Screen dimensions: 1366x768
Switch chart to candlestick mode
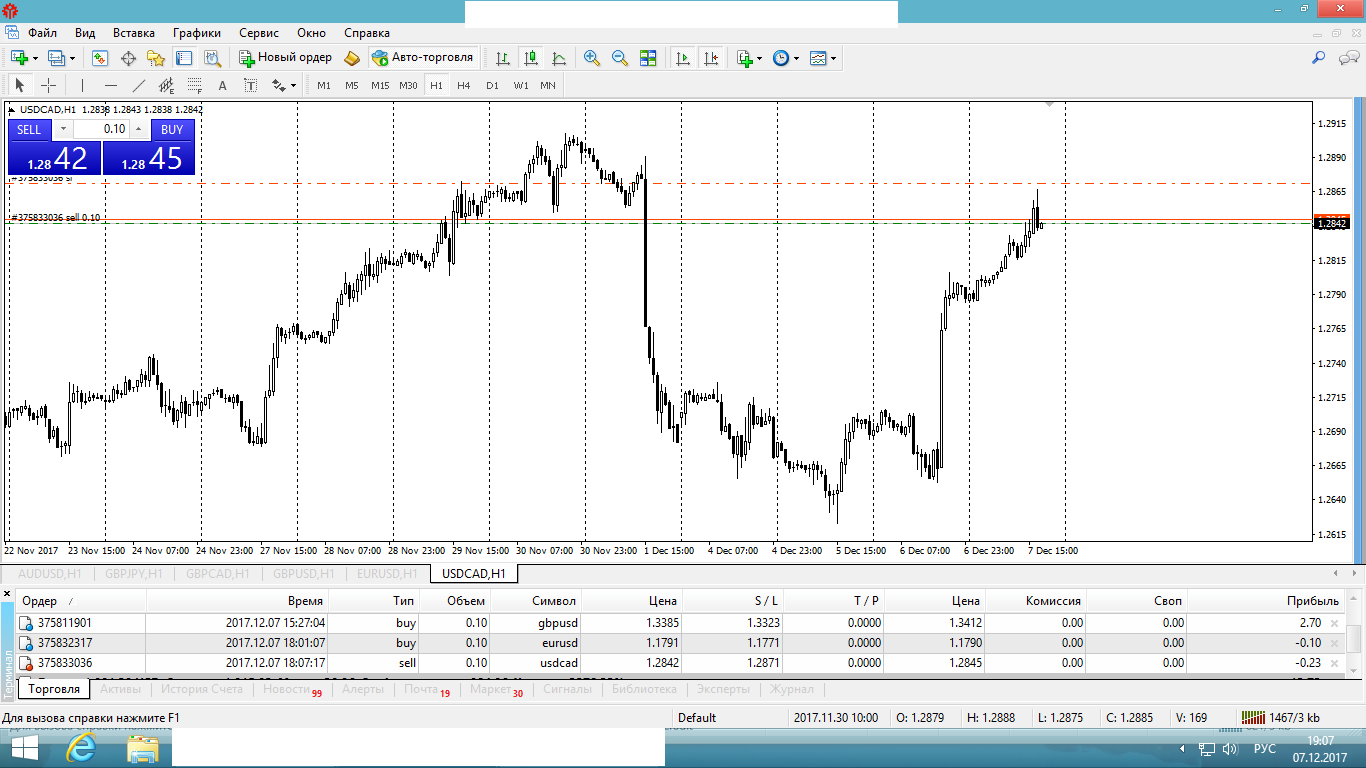[x=531, y=58]
